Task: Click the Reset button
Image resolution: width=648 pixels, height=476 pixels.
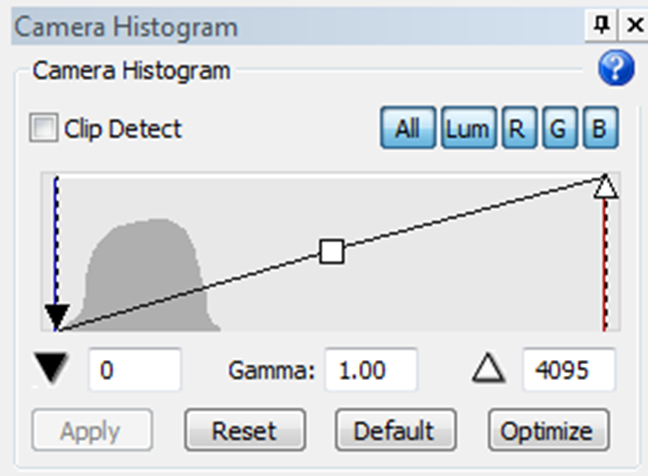Action: 244,431
